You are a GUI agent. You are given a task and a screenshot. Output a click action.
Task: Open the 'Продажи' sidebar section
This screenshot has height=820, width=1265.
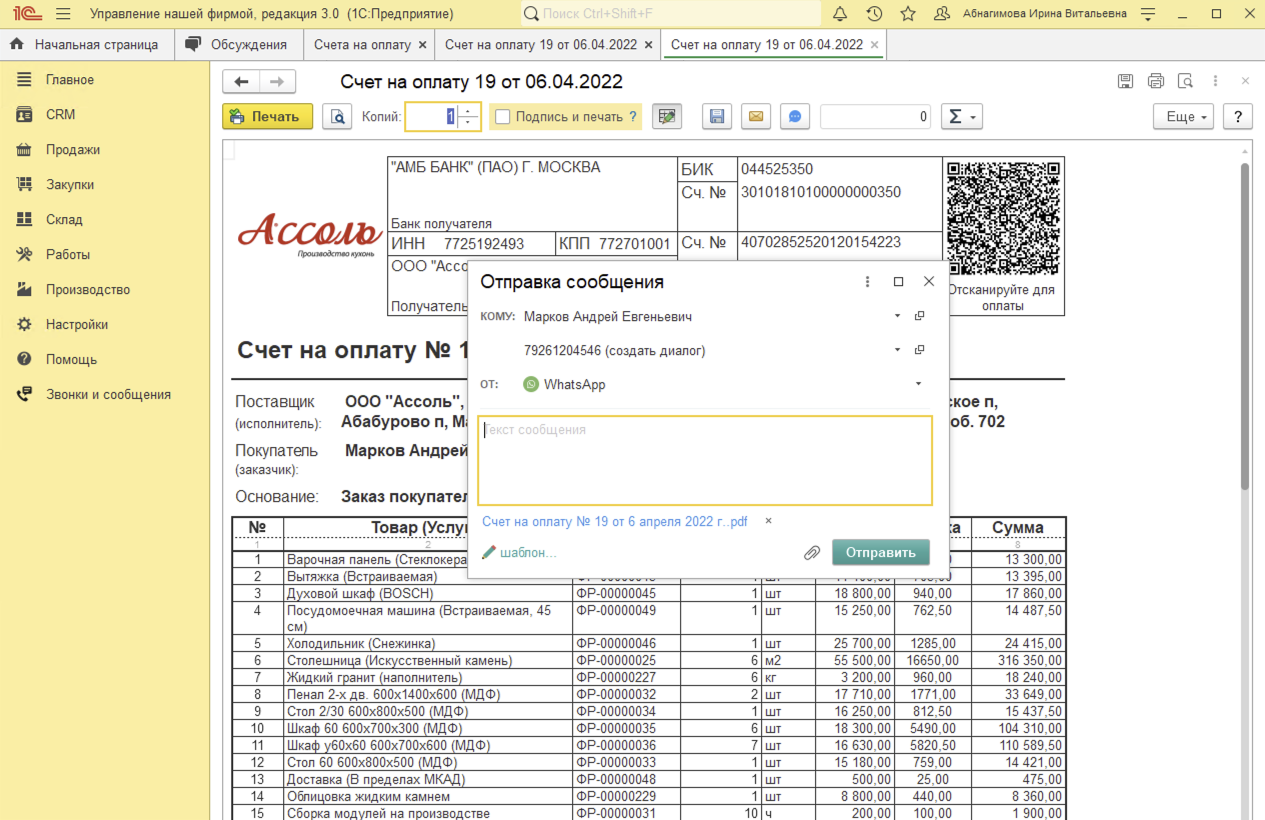tap(72, 150)
